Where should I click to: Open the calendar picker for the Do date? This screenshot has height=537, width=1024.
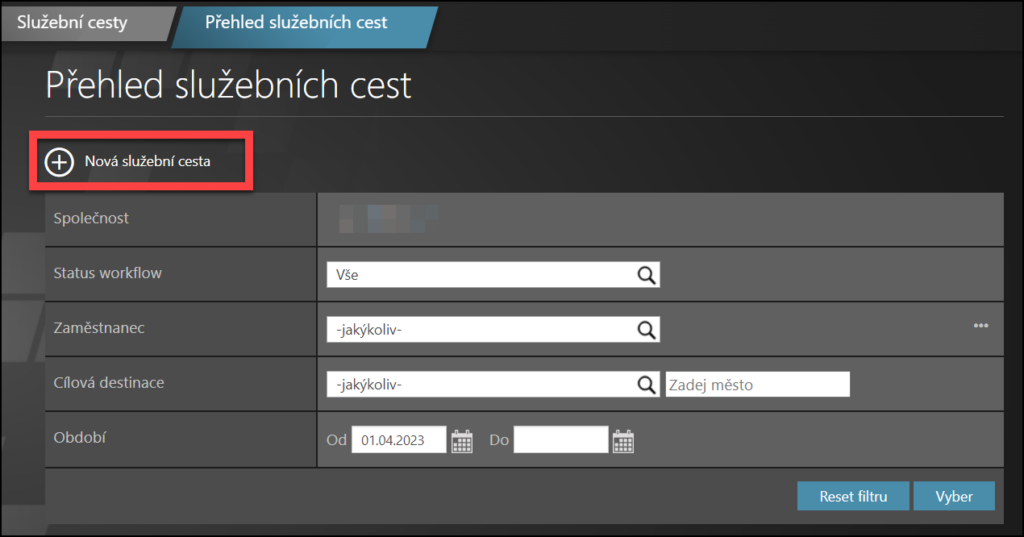pyautogui.click(x=623, y=441)
